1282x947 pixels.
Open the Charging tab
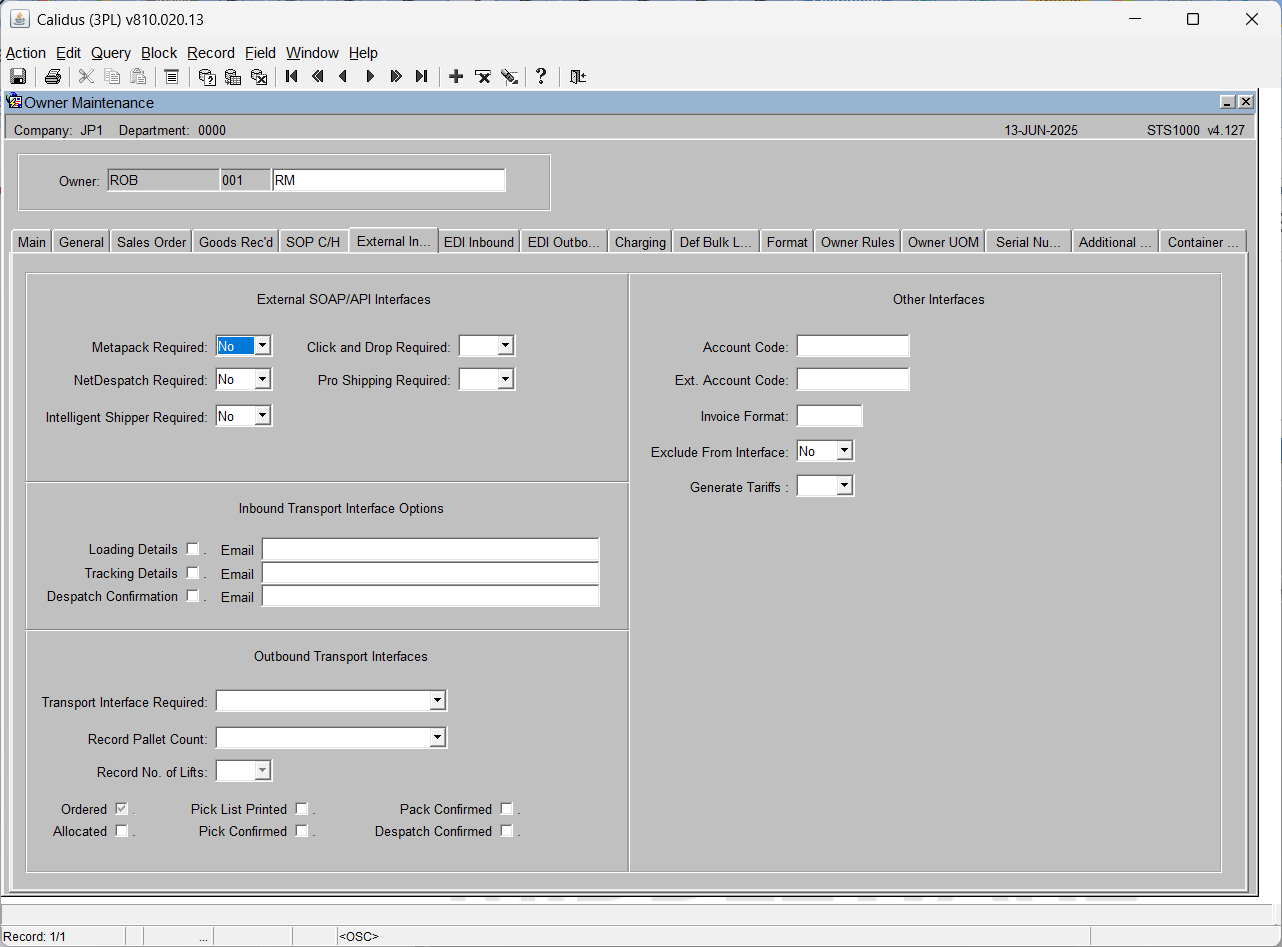tap(640, 242)
